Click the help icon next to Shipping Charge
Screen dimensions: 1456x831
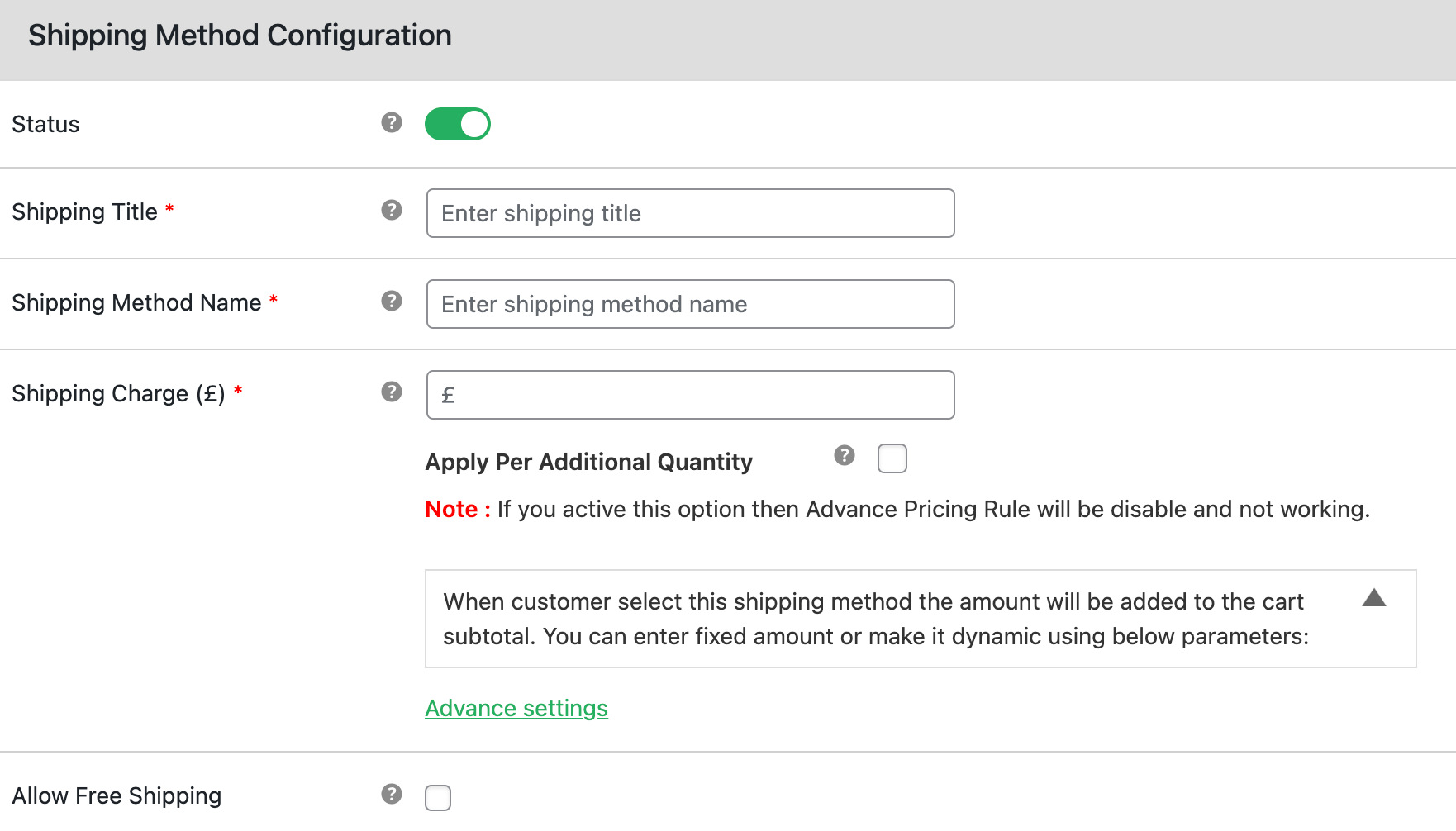pyautogui.click(x=392, y=392)
